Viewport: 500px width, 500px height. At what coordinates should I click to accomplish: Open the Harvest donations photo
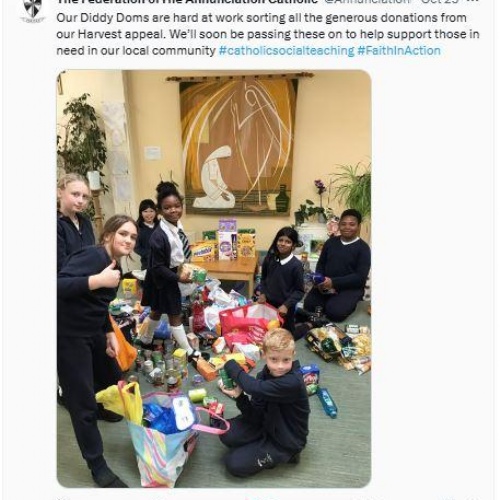coord(214,279)
